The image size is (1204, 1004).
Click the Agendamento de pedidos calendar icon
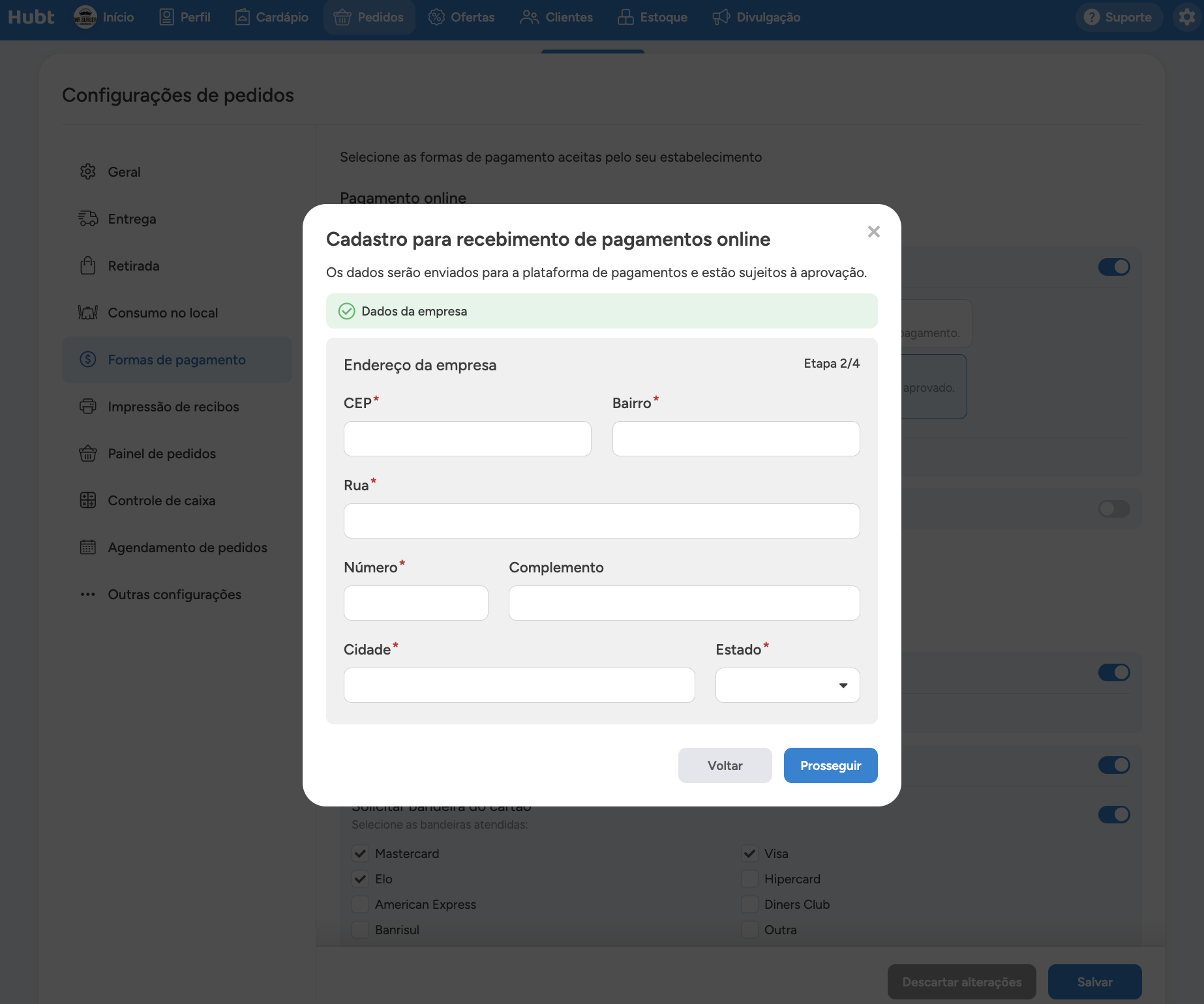88,547
